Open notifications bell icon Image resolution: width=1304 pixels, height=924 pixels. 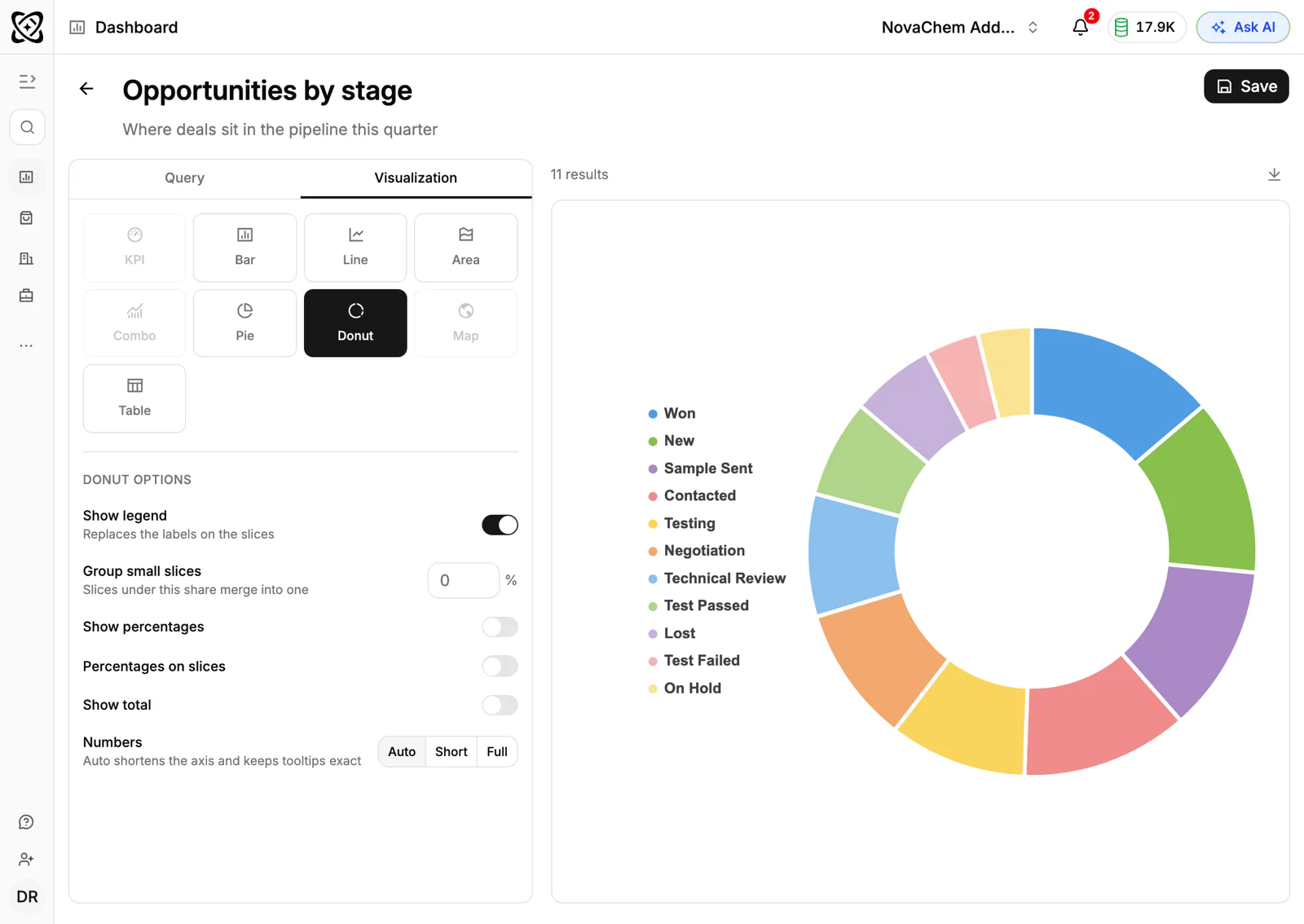[x=1081, y=27]
